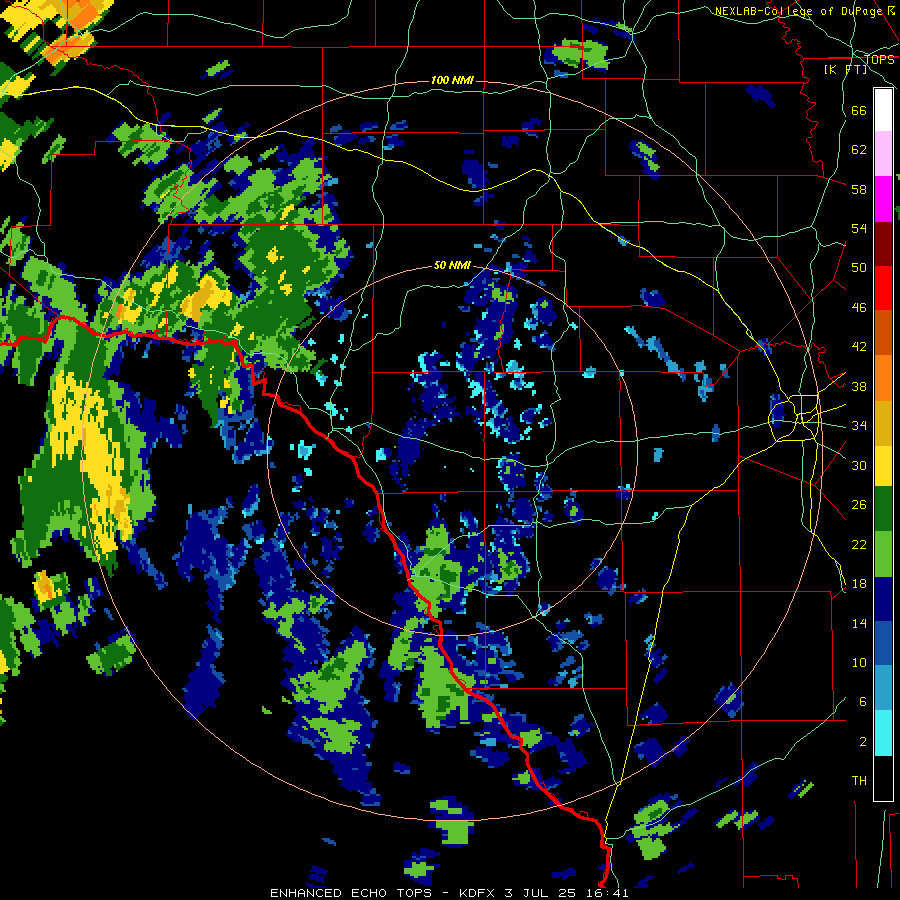
Task: Click the 'TH' threshold legend label
Action: tap(859, 781)
